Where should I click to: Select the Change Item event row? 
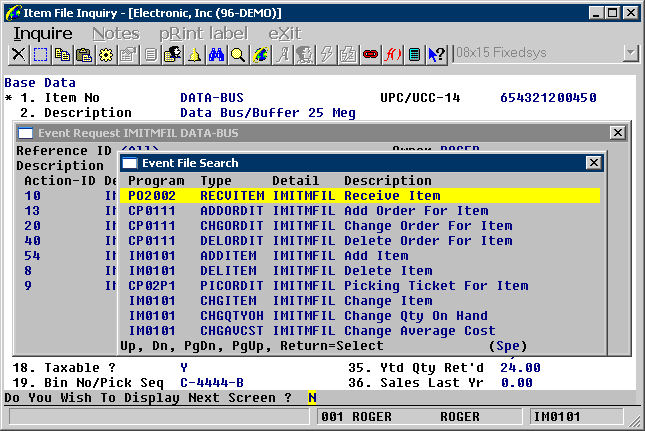click(x=360, y=301)
